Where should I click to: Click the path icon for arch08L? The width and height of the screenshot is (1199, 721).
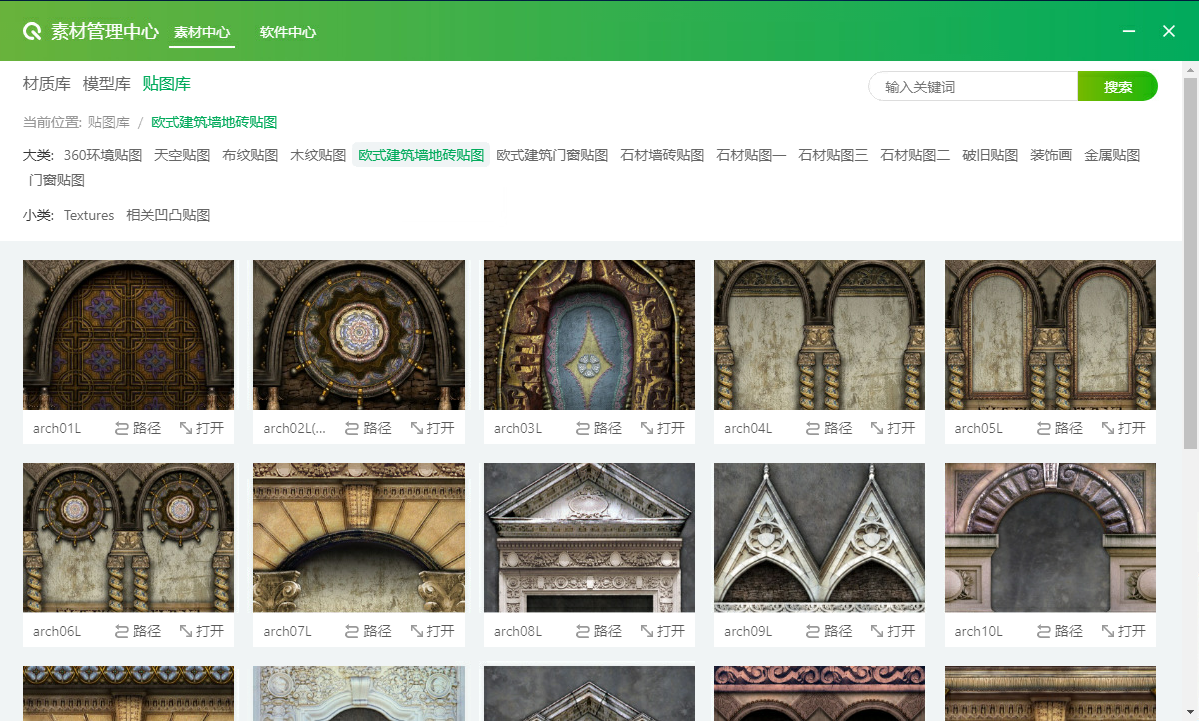coord(583,631)
